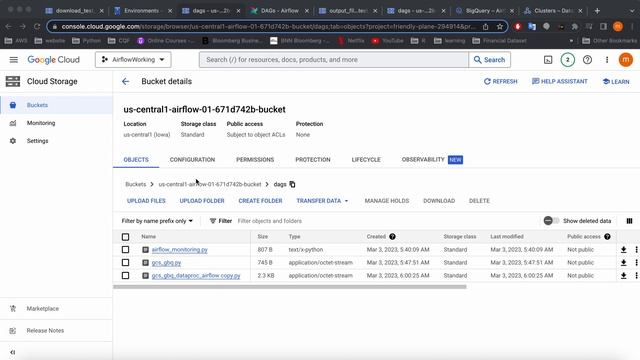Activate Cloud Shell terminal icon

[548, 60]
